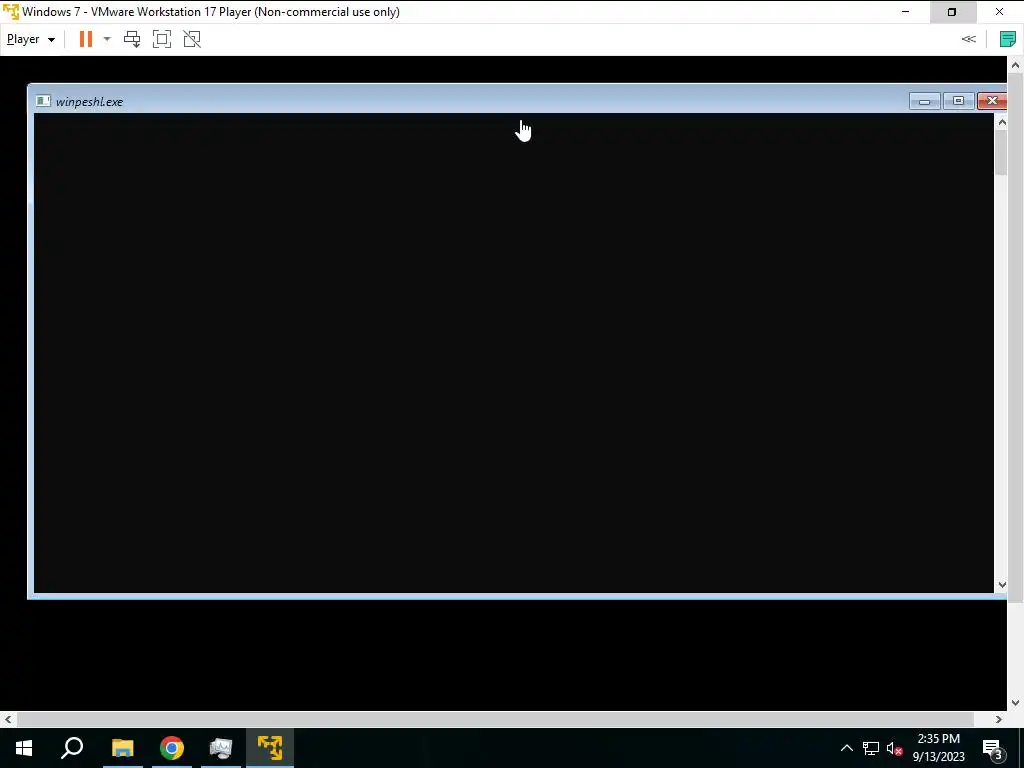
Task: Click the VMware viewport scroll up arrow
Action: tap(1015, 65)
